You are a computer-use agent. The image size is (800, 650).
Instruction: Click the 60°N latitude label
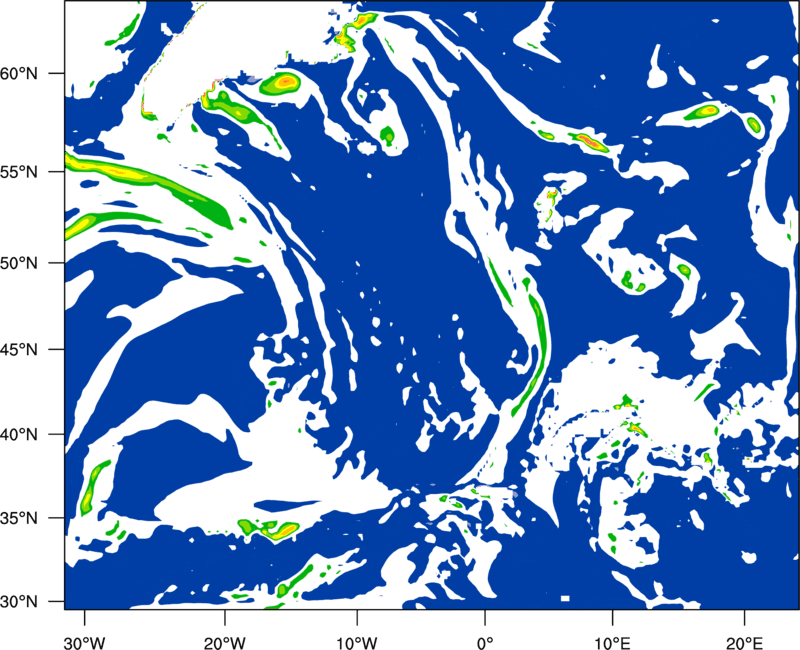[x=19, y=73]
